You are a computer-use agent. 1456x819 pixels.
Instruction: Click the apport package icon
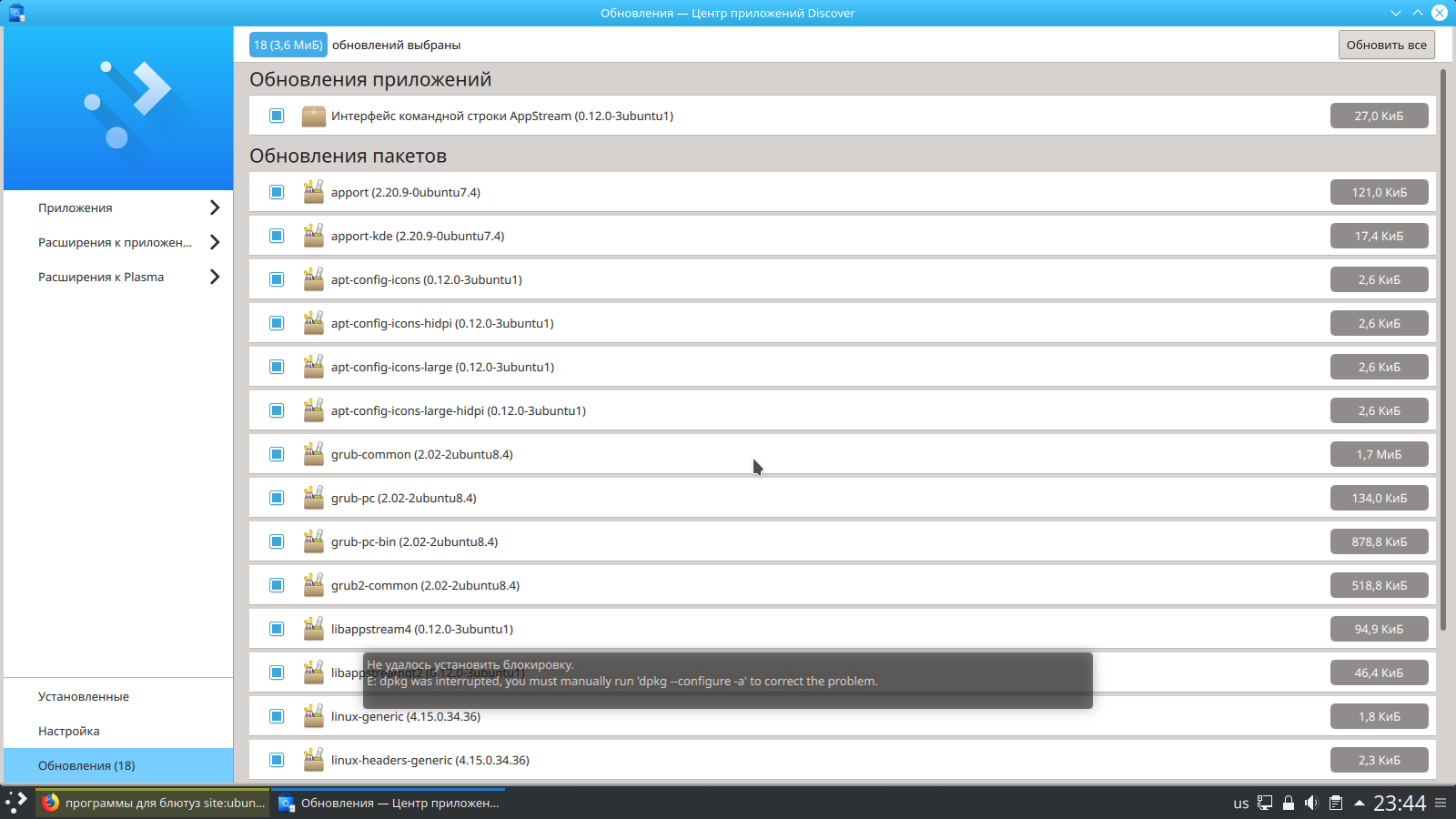[314, 192]
